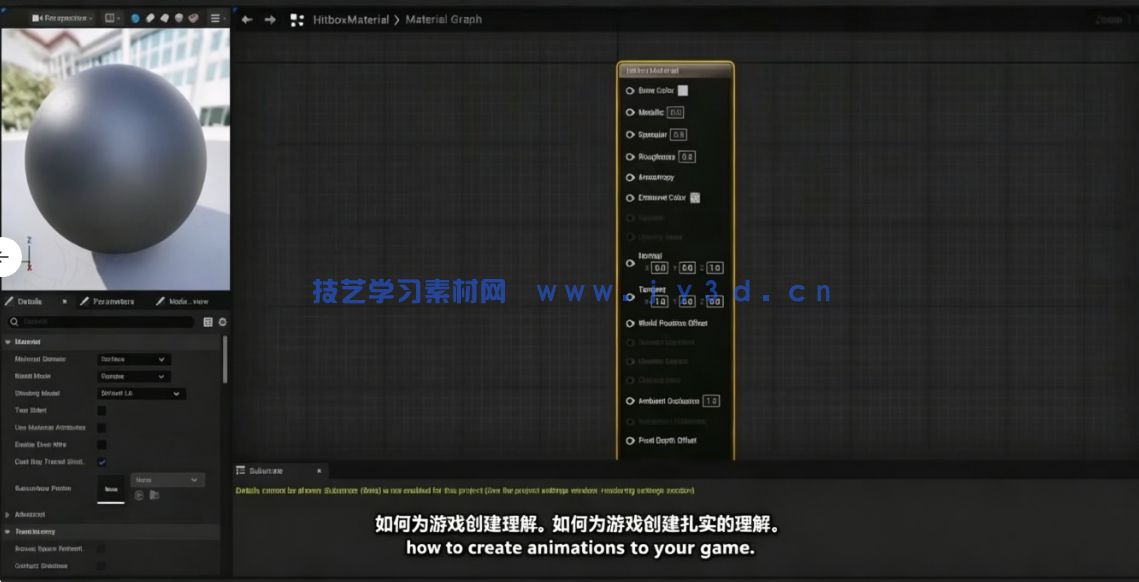Open the Blend Mode dropdown
Viewport: 1139px width, 582px height.
click(135, 376)
